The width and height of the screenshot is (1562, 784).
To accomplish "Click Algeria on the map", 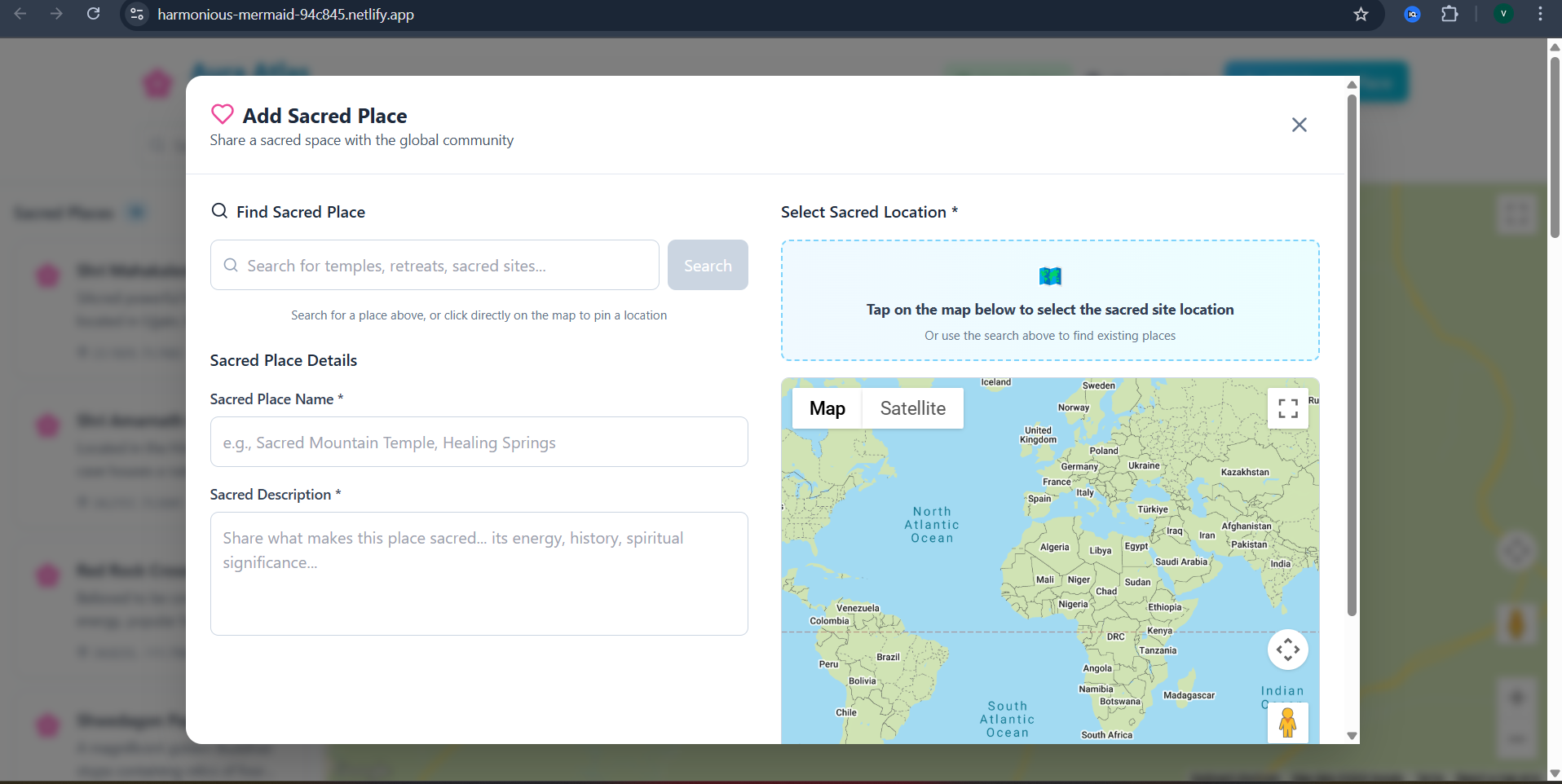I will tap(1054, 548).
